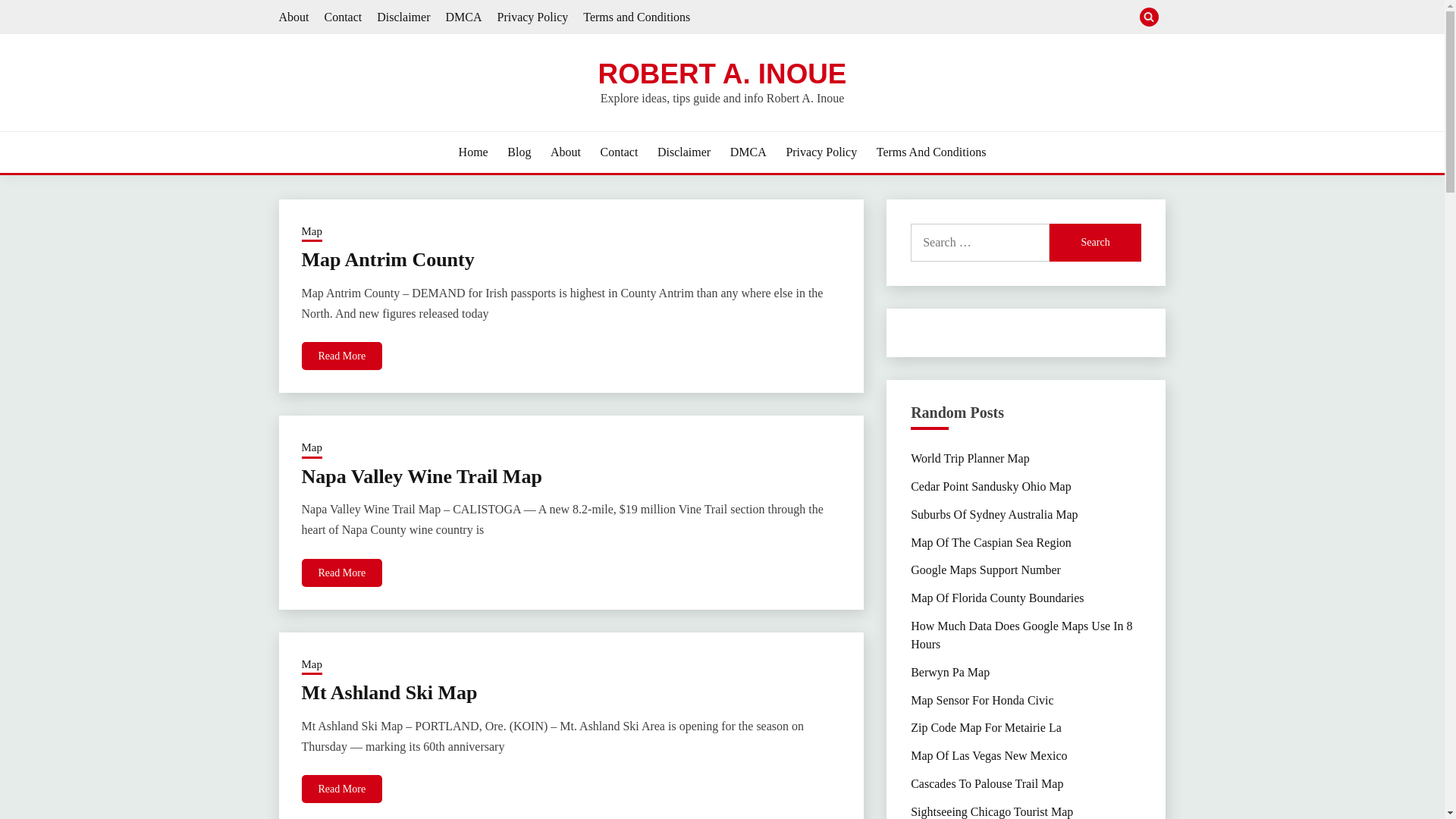Click the ROBERT A. INOUE site title
This screenshot has height=819, width=1456.
click(x=722, y=74)
